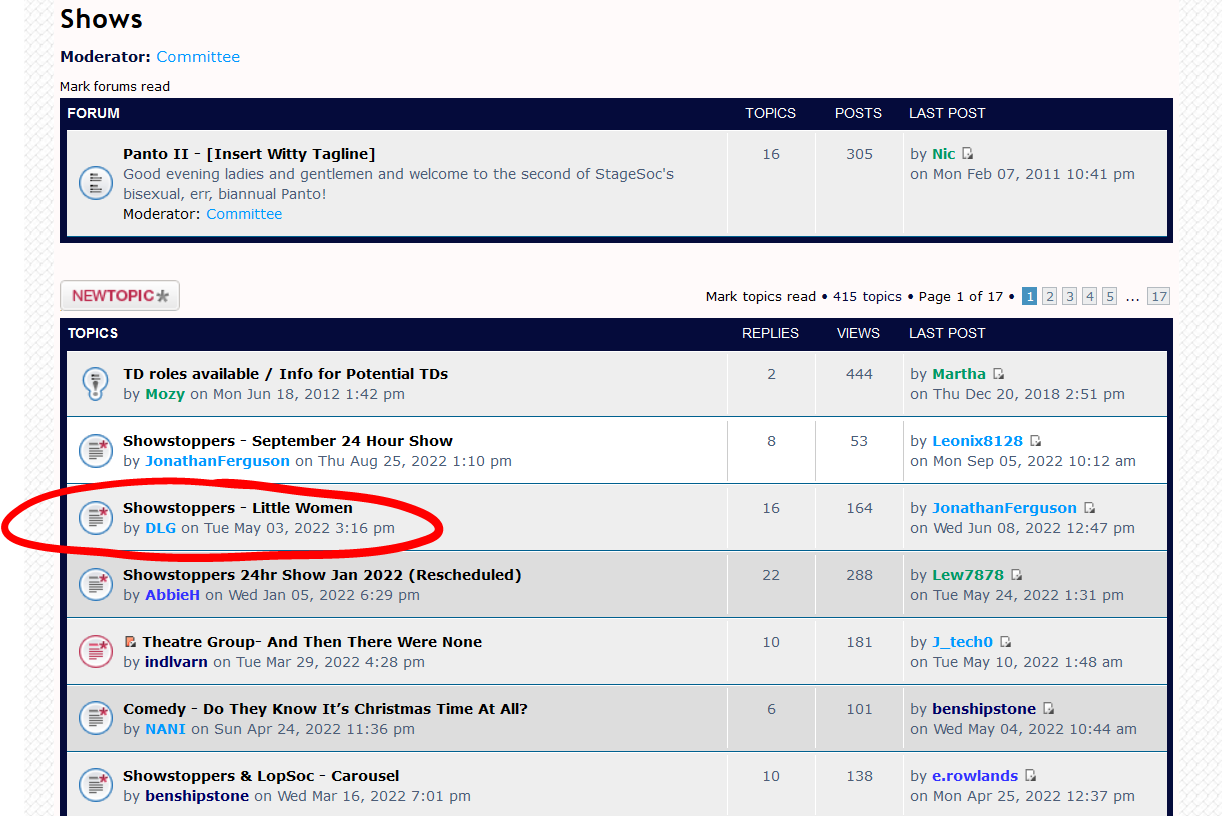
Task: Click latest post icon beside benshipstone in Last Post column
Action: click(x=1048, y=709)
